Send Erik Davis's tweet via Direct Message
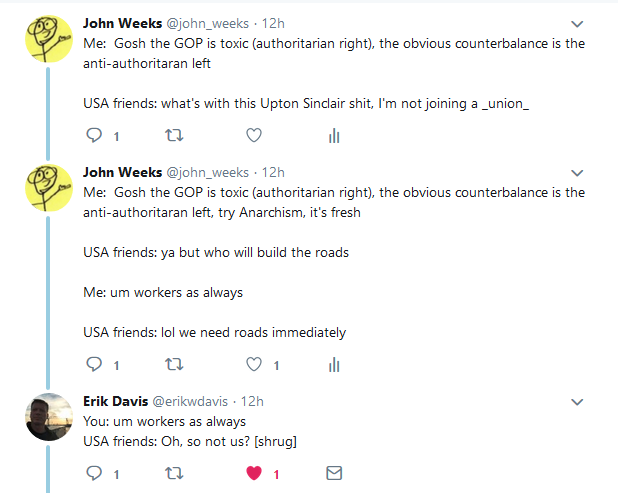The height and width of the screenshot is (493, 618). (x=334, y=473)
